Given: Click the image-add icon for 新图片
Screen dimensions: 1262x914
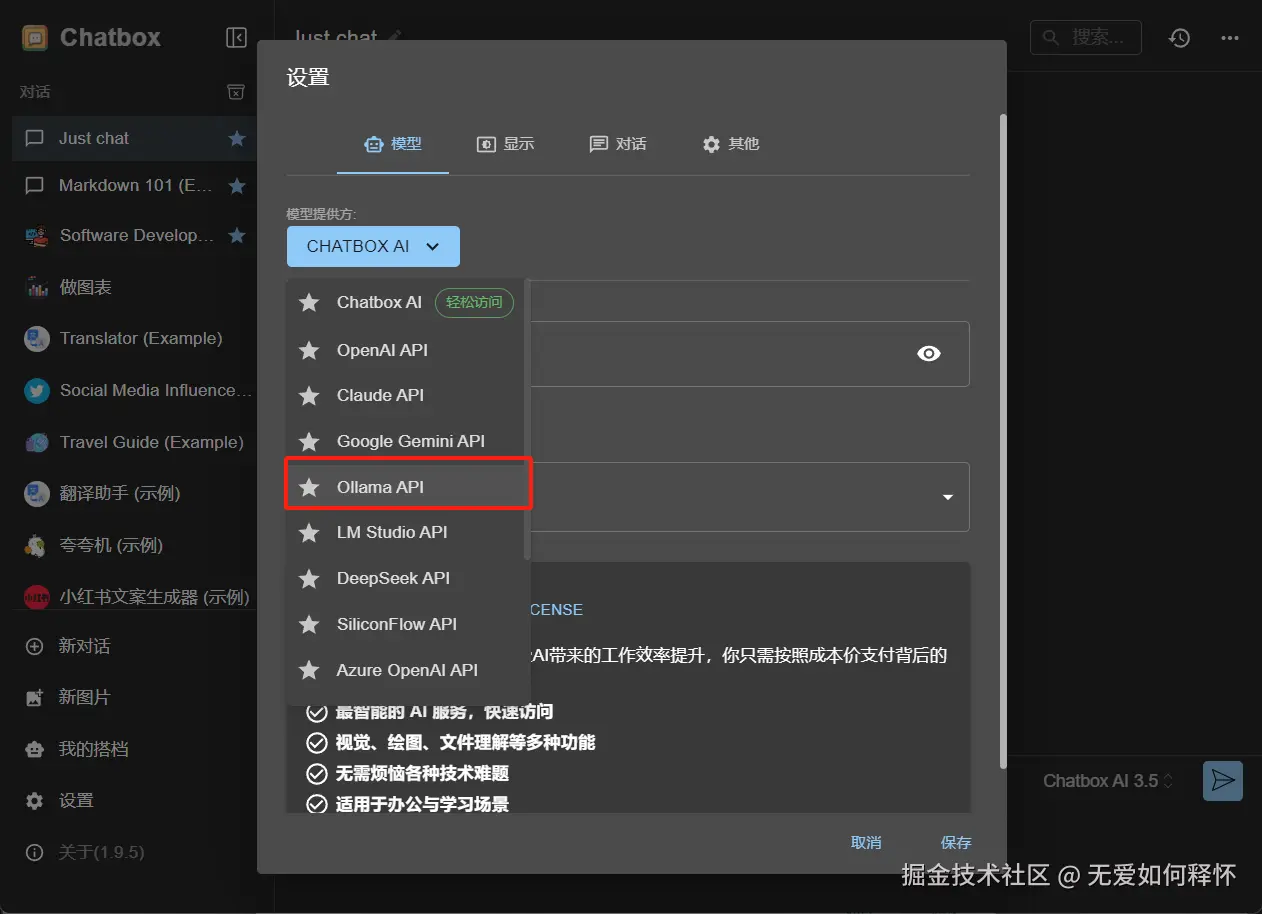Looking at the screenshot, I should pos(35,698).
